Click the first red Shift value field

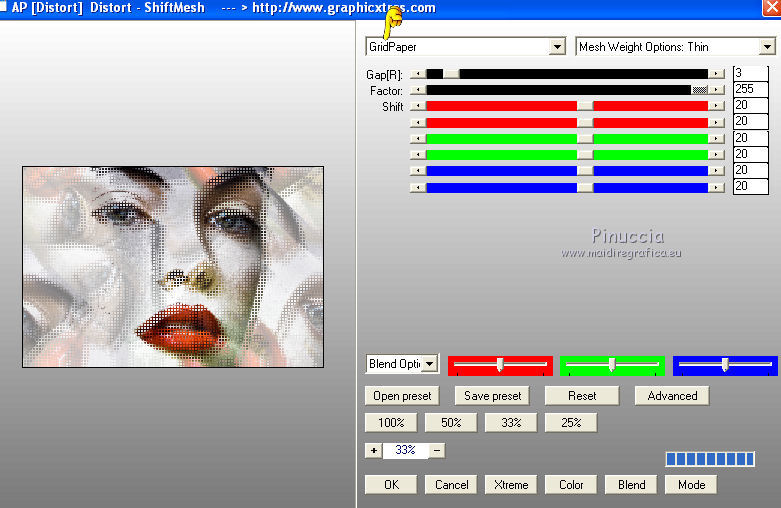(x=751, y=105)
